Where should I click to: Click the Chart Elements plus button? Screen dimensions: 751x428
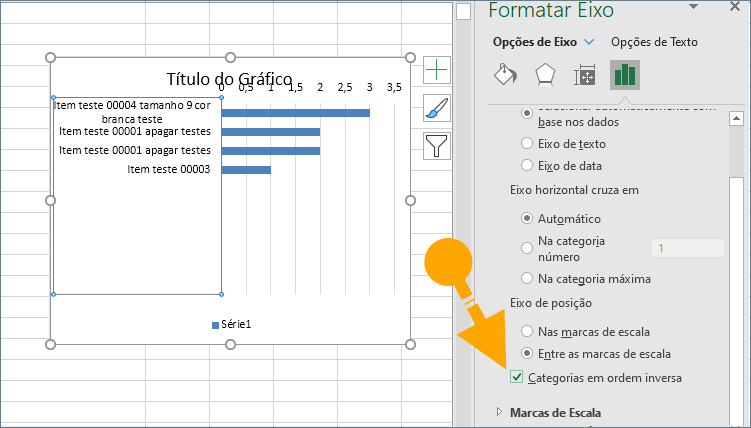(x=437, y=69)
